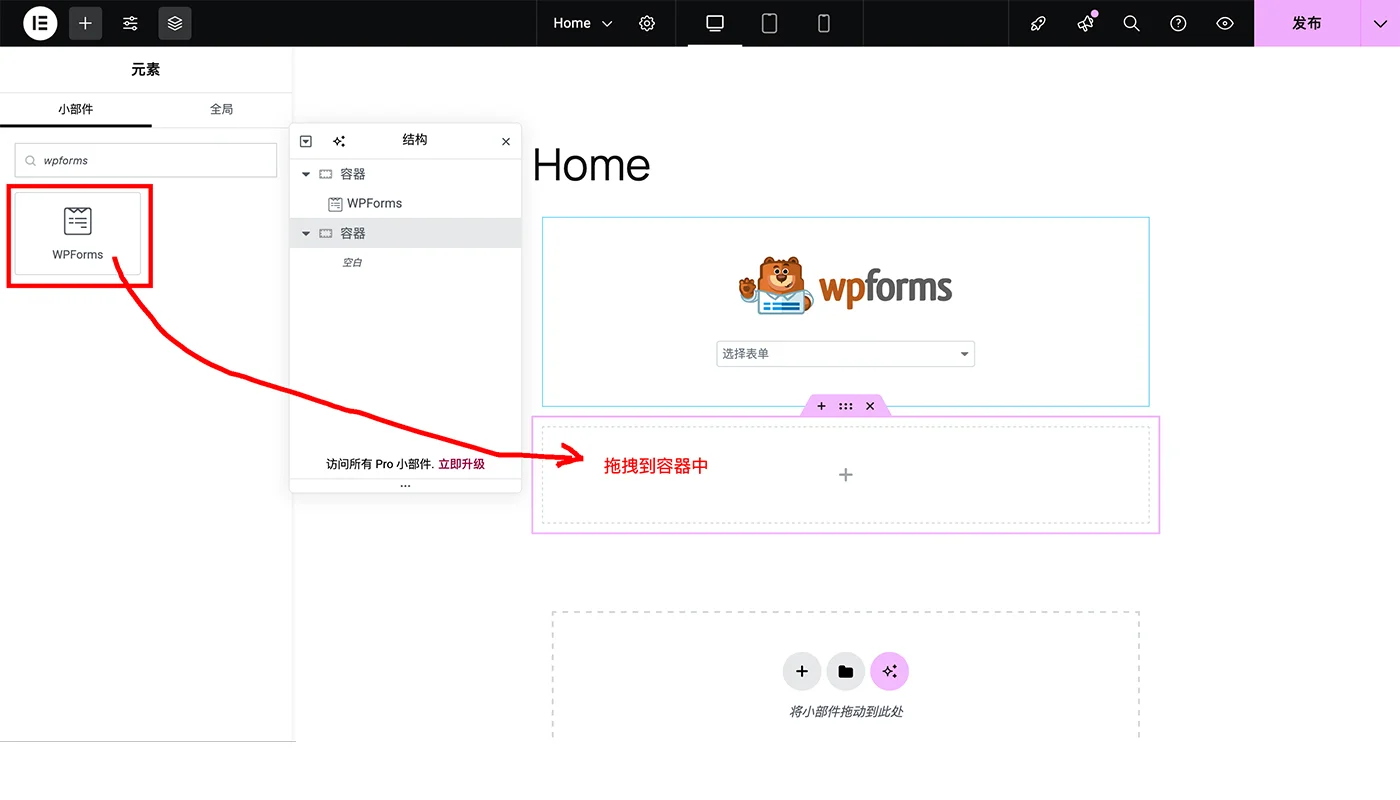
Task: Switch to the 小部件 tab
Action: click(x=76, y=110)
